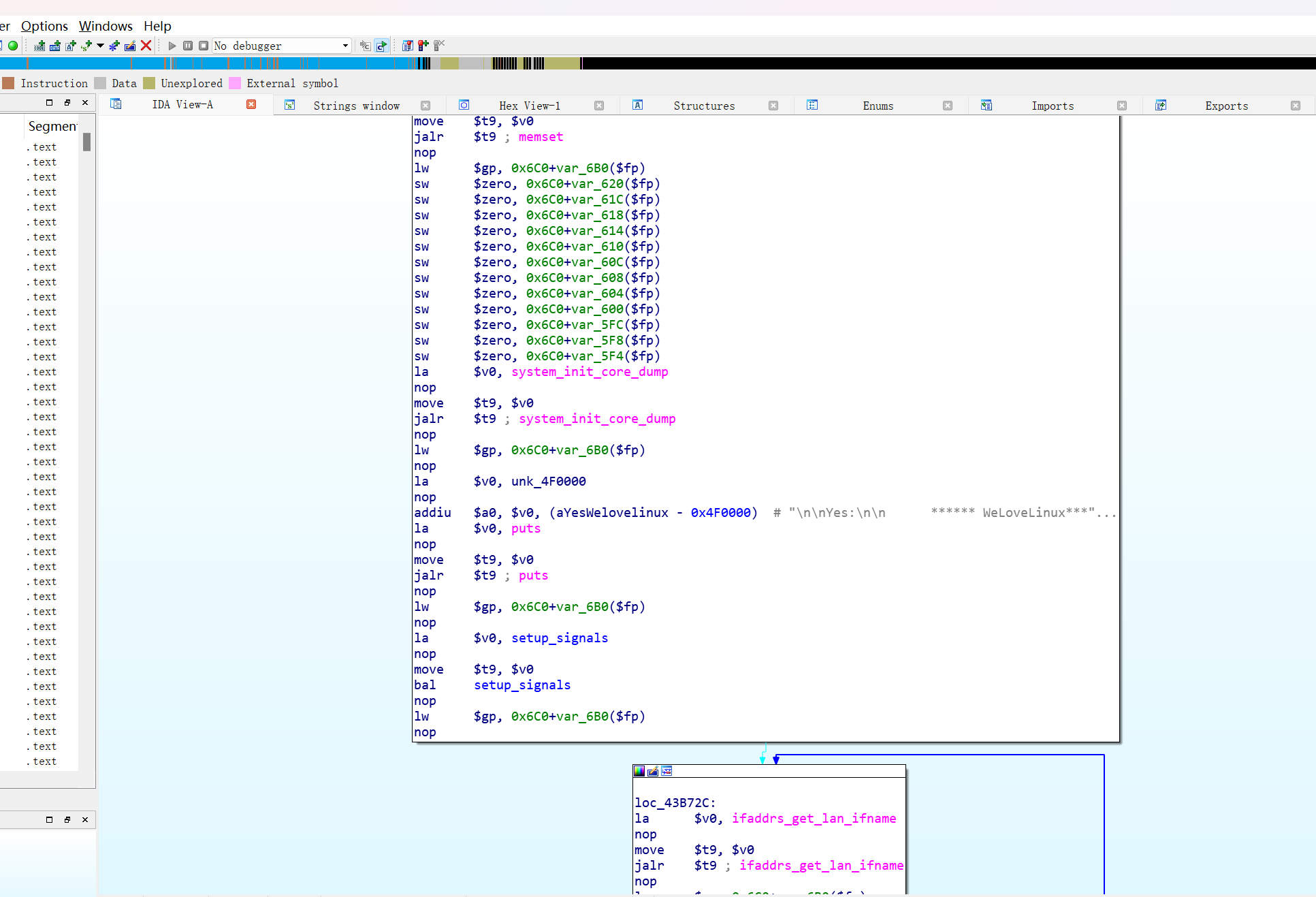This screenshot has width=1316, height=897.
Task: Click the convert to data icon
Action: 55,46
